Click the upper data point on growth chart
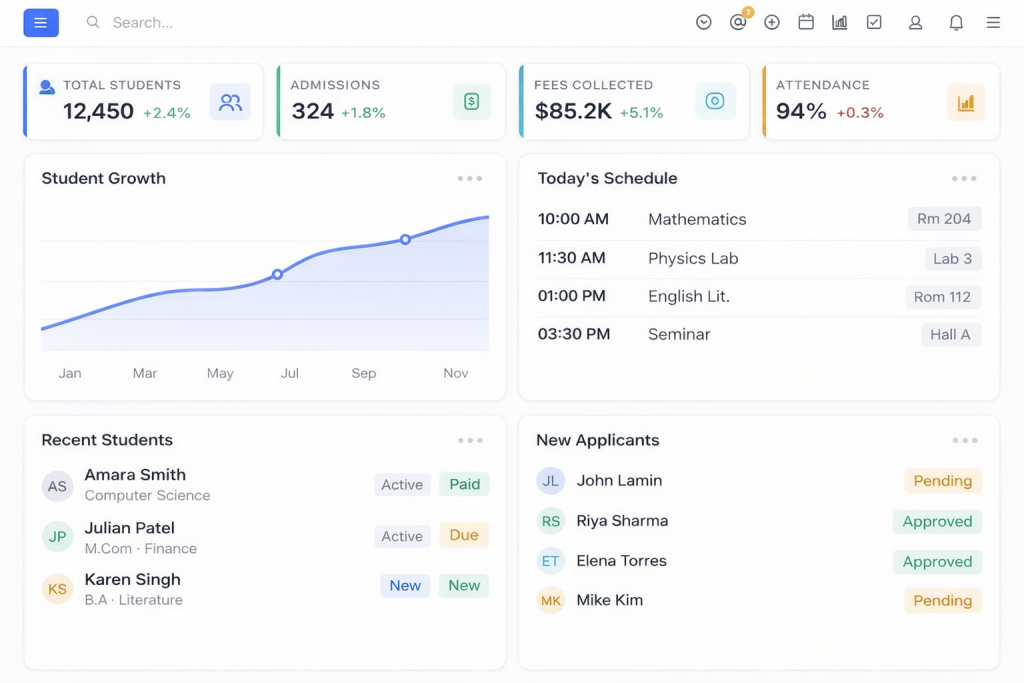Image resolution: width=1024 pixels, height=683 pixels. pyautogui.click(x=406, y=240)
